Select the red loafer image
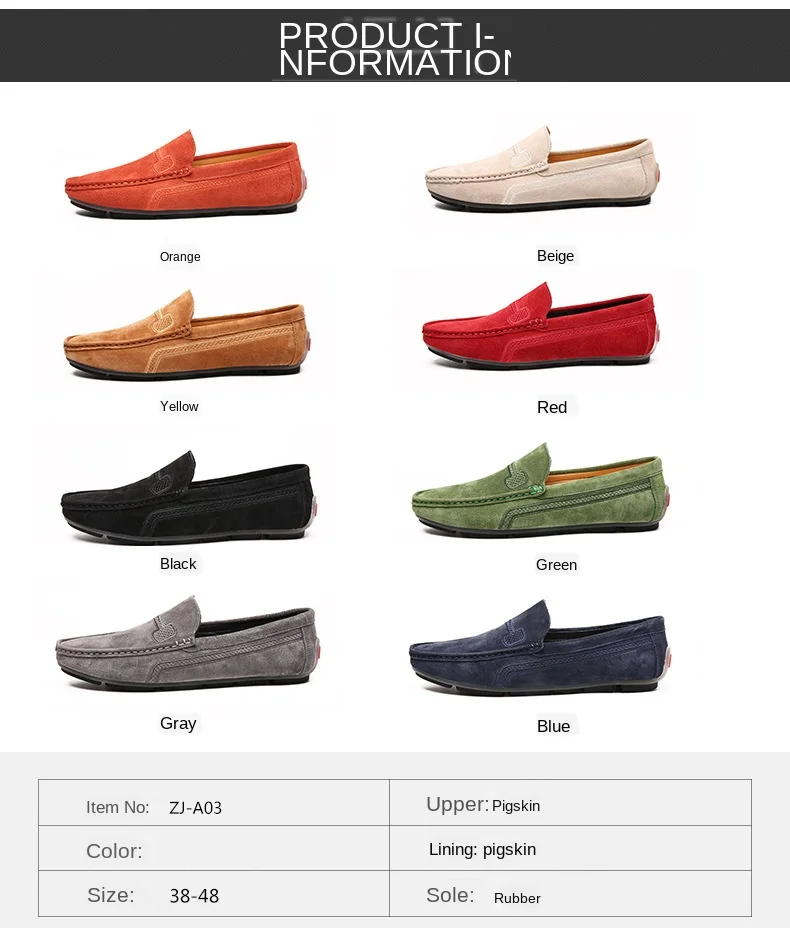 coord(541,326)
